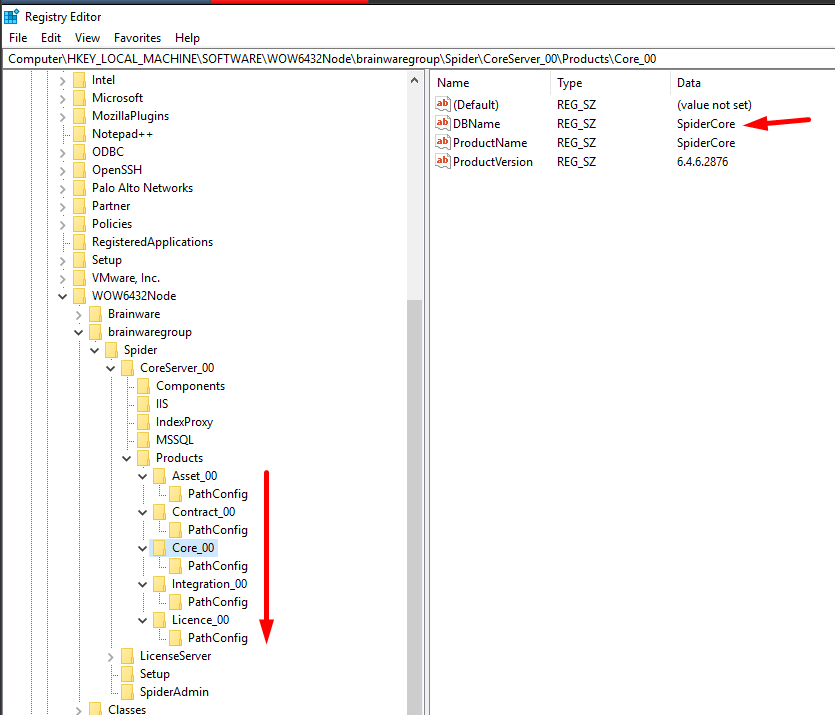Image resolution: width=835 pixels, height=715 pixels.
Task: Select the Integration_00 folder icon
Action: (159, 584)
